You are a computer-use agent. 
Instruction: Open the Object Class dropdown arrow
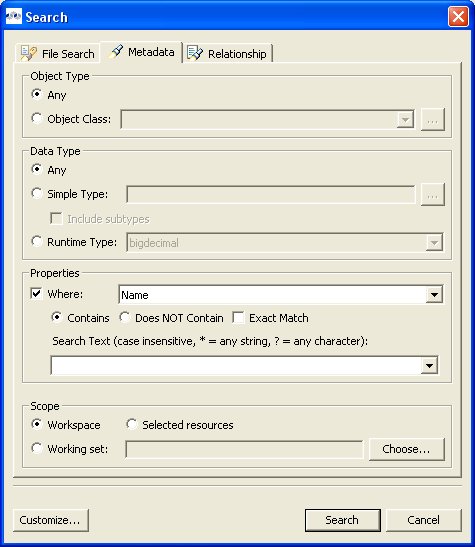click(x=405, y=120)
